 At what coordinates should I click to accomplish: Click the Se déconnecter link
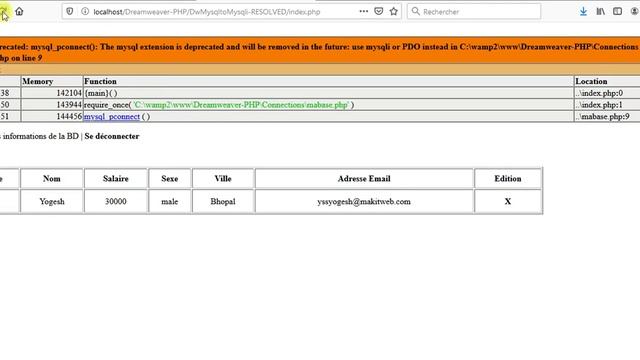112,136
